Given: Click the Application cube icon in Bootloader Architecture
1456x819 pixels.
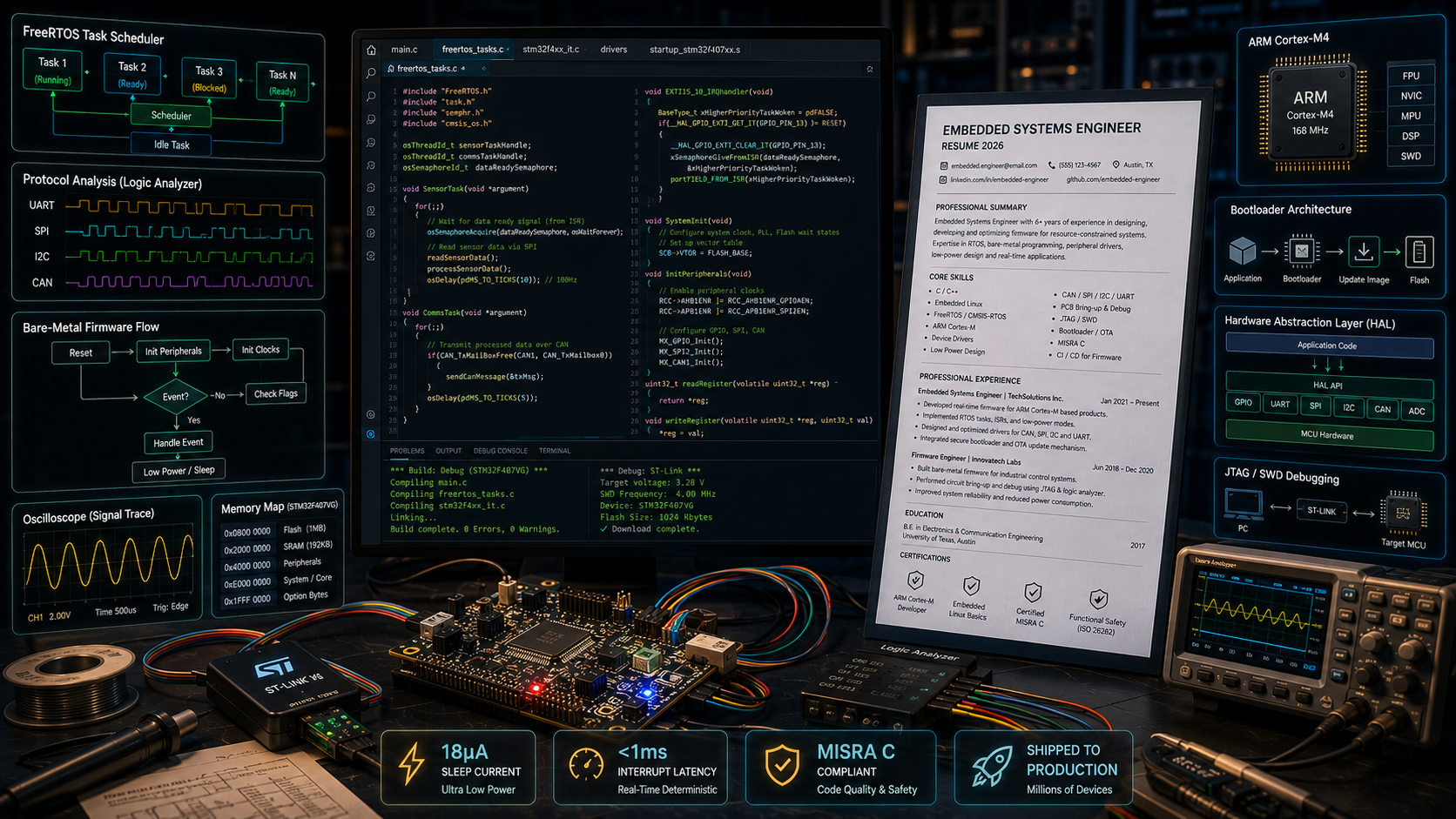Looking at the screenshot, I should click(1243, 252).
